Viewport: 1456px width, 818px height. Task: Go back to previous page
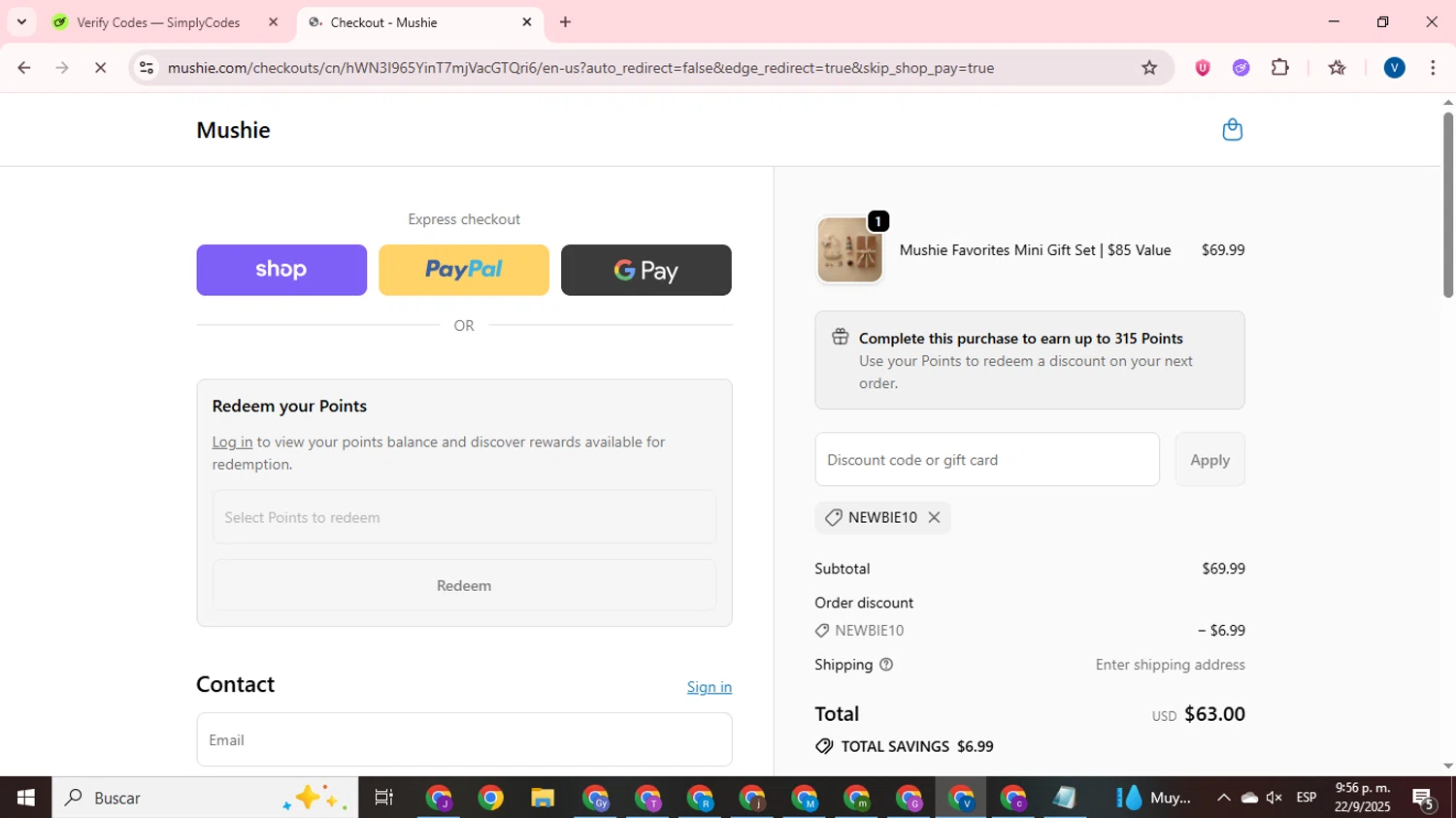click(24, 68)
